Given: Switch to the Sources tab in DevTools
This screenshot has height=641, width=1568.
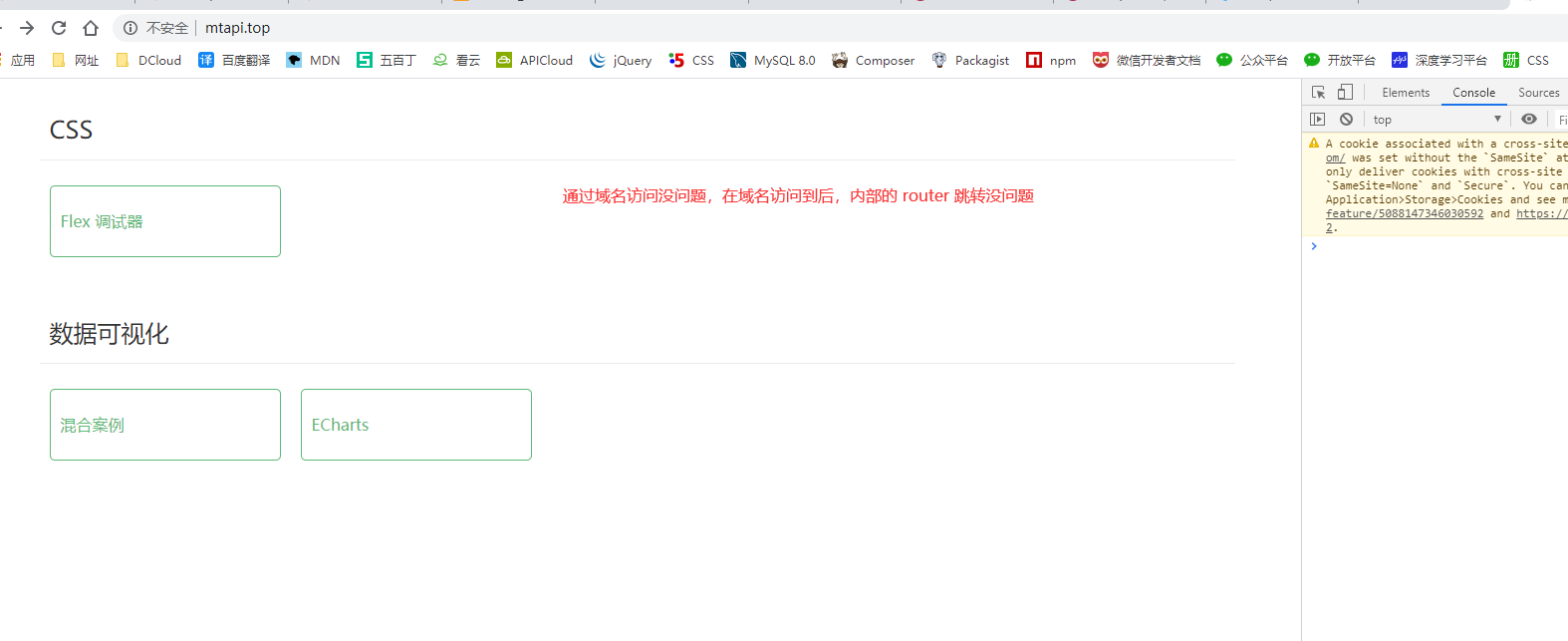Looking at the screenshot, I should [1538, 93].
